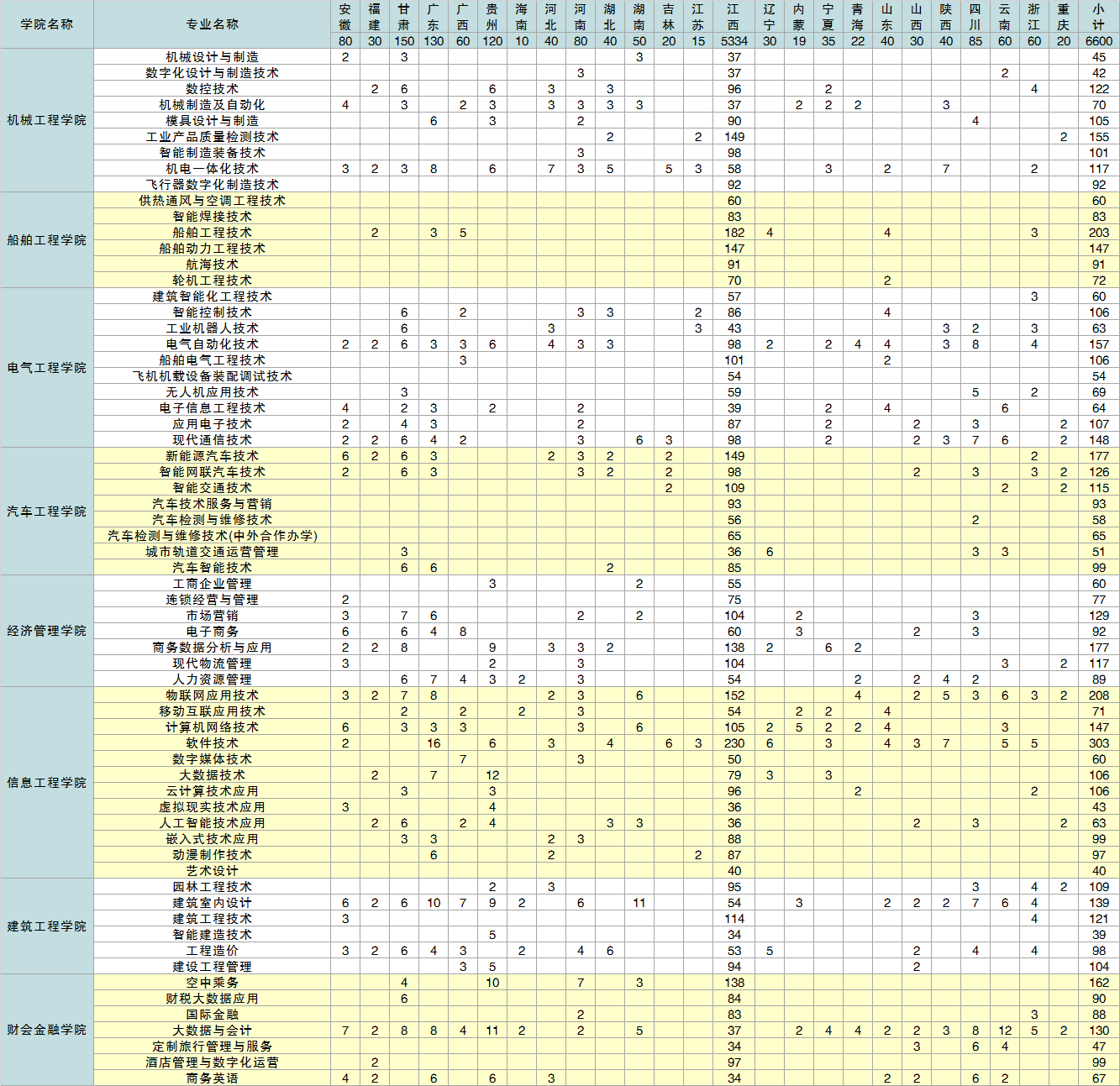Select the 人力资源管理 cell
This screenshot has height=1086, width=1120.
coord(213,679)
